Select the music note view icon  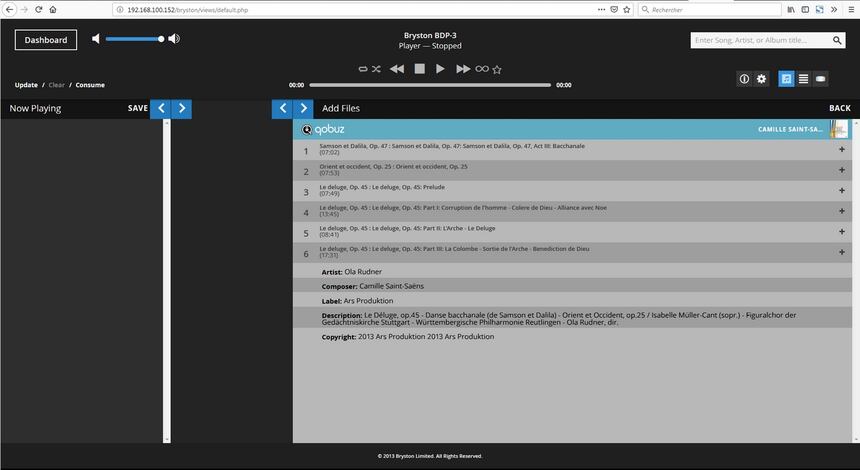pyautogui.click(x=787, y=79)
